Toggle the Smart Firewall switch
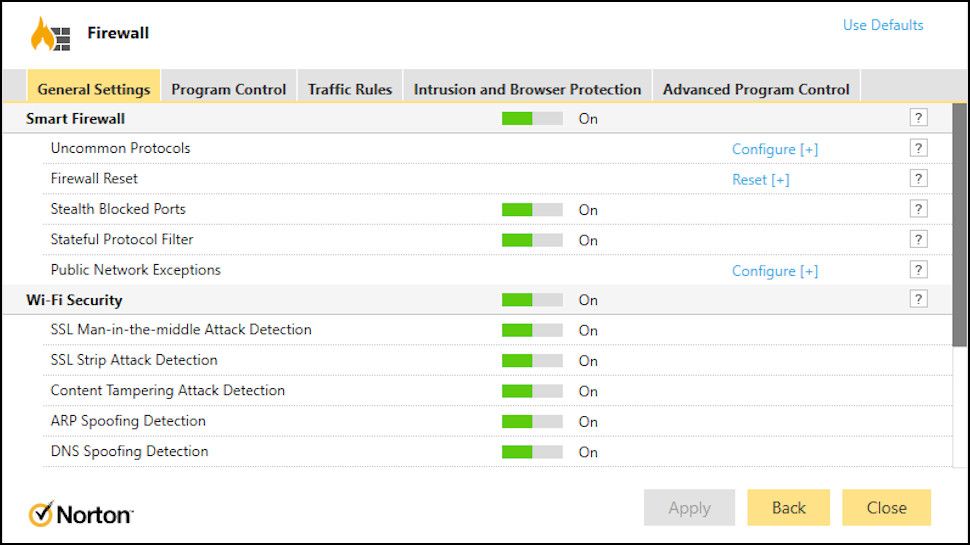This screenshot has width=970, height=545. point(532,118)
